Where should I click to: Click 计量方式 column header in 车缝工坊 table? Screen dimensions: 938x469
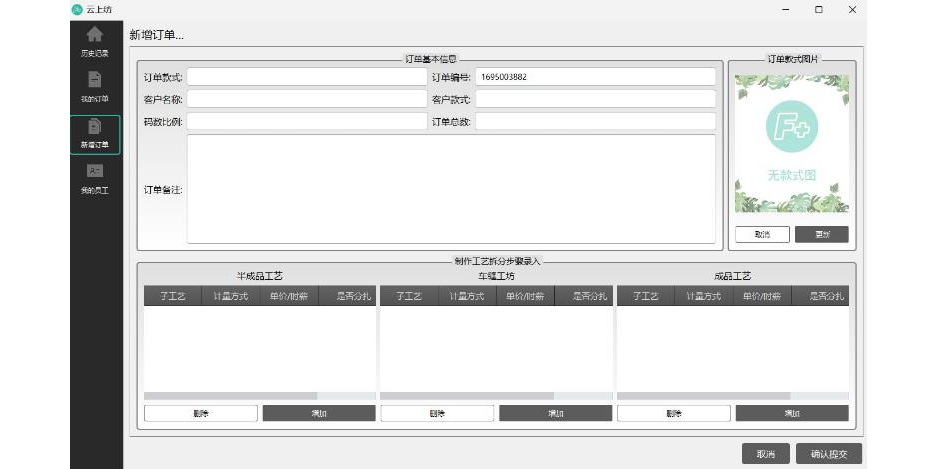coord(467,296)
